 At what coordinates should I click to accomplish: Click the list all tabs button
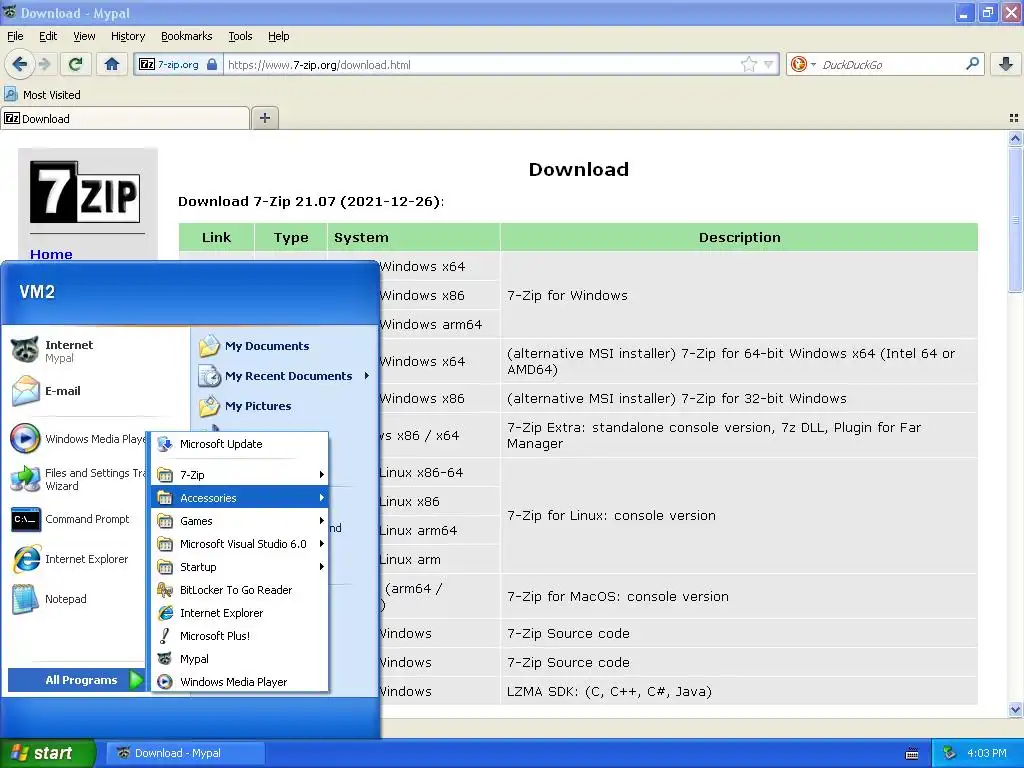(1014, 118)
